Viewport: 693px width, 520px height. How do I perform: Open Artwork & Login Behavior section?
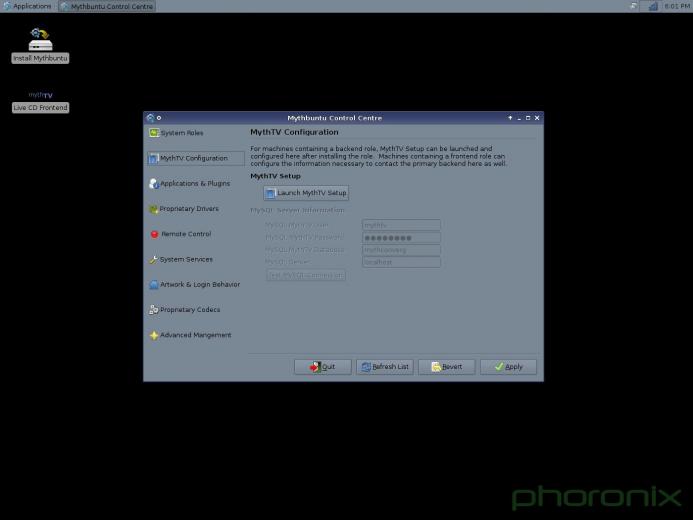[195, 285]
